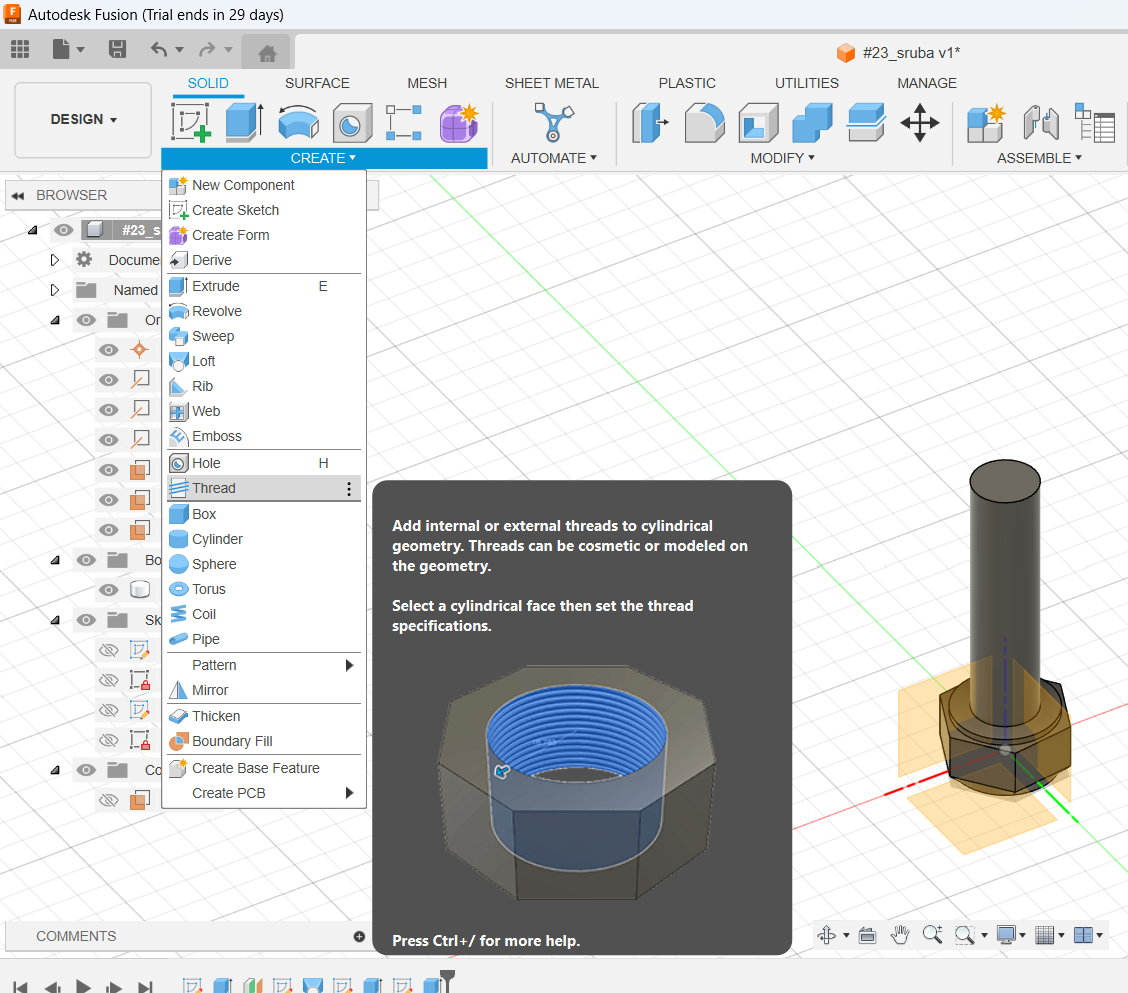Click the Create Sketch toolbar icon
Screen dimensions: 1128x993
(191, 122)
